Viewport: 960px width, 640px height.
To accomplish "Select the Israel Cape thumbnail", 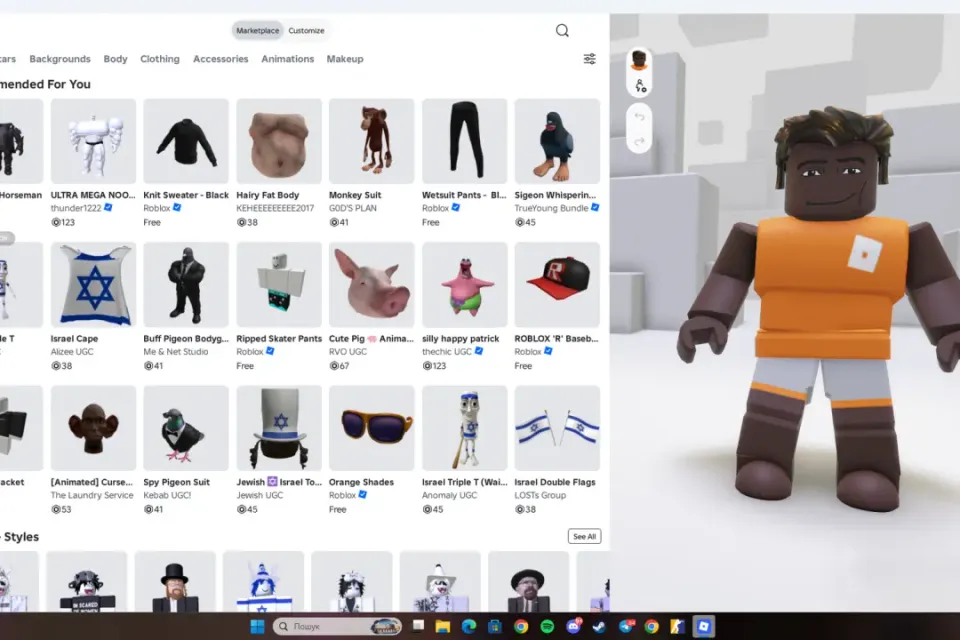I will pyautogui.click(x=93, y=285).
